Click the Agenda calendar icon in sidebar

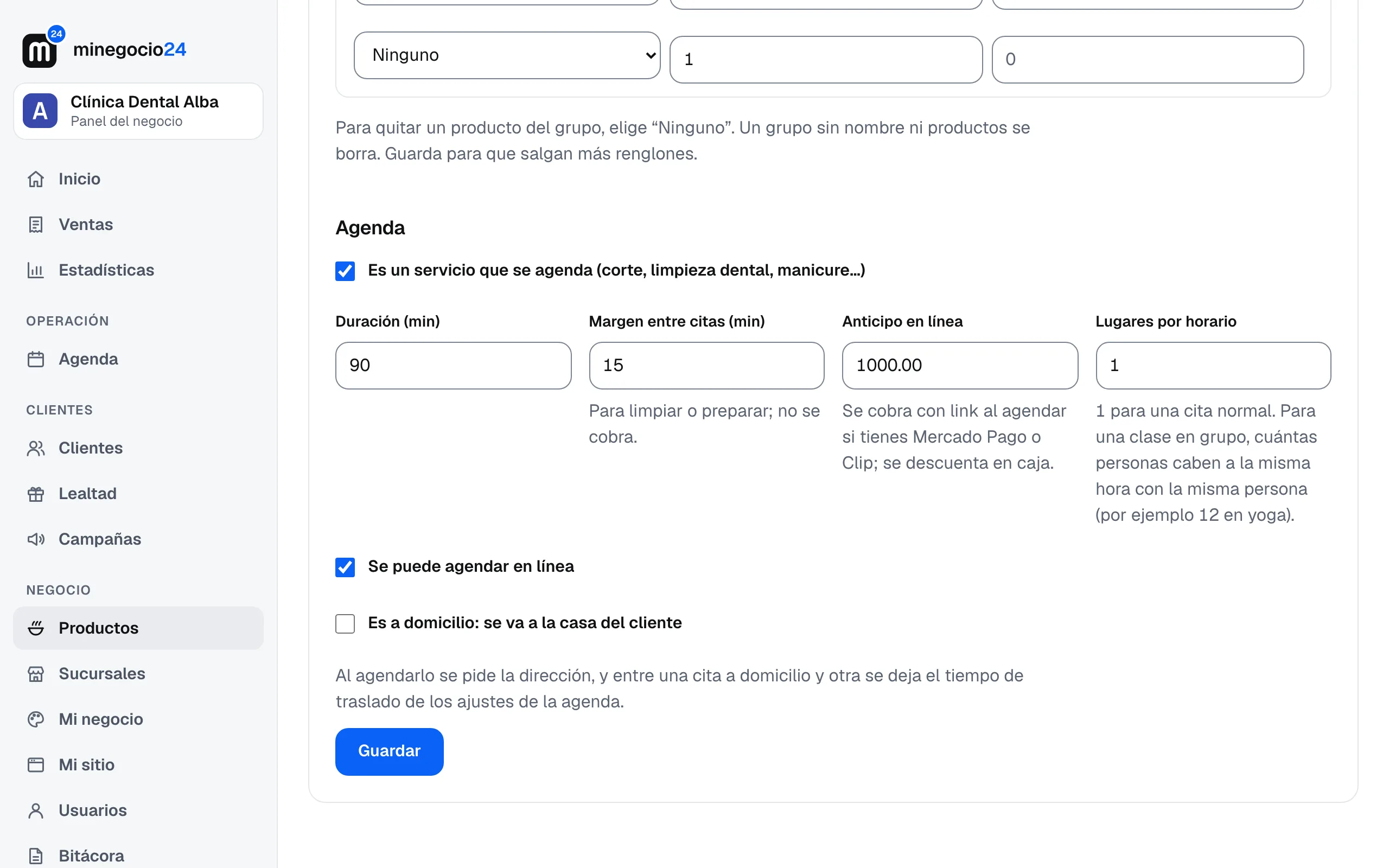pyautogui.click(x=36, y=359)
